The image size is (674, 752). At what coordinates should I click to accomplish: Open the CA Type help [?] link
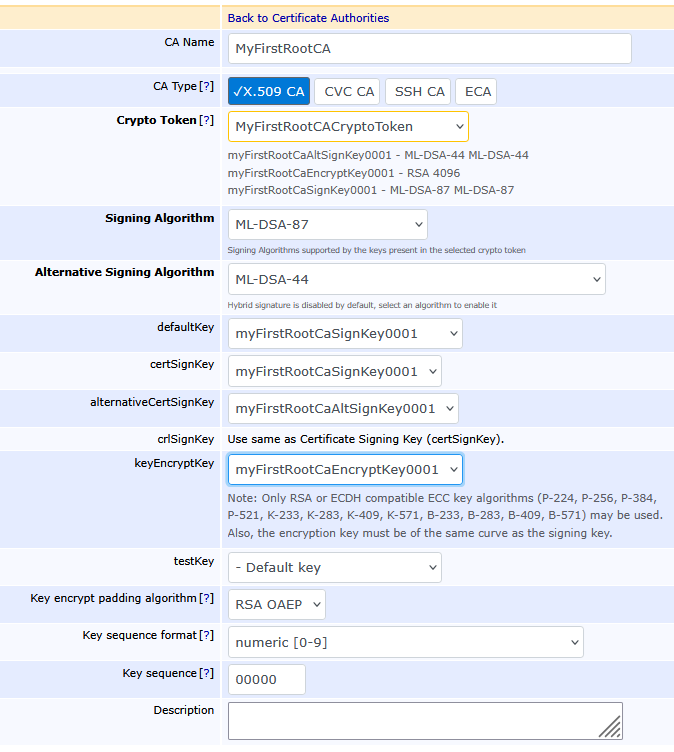click(x=207, y=87)
